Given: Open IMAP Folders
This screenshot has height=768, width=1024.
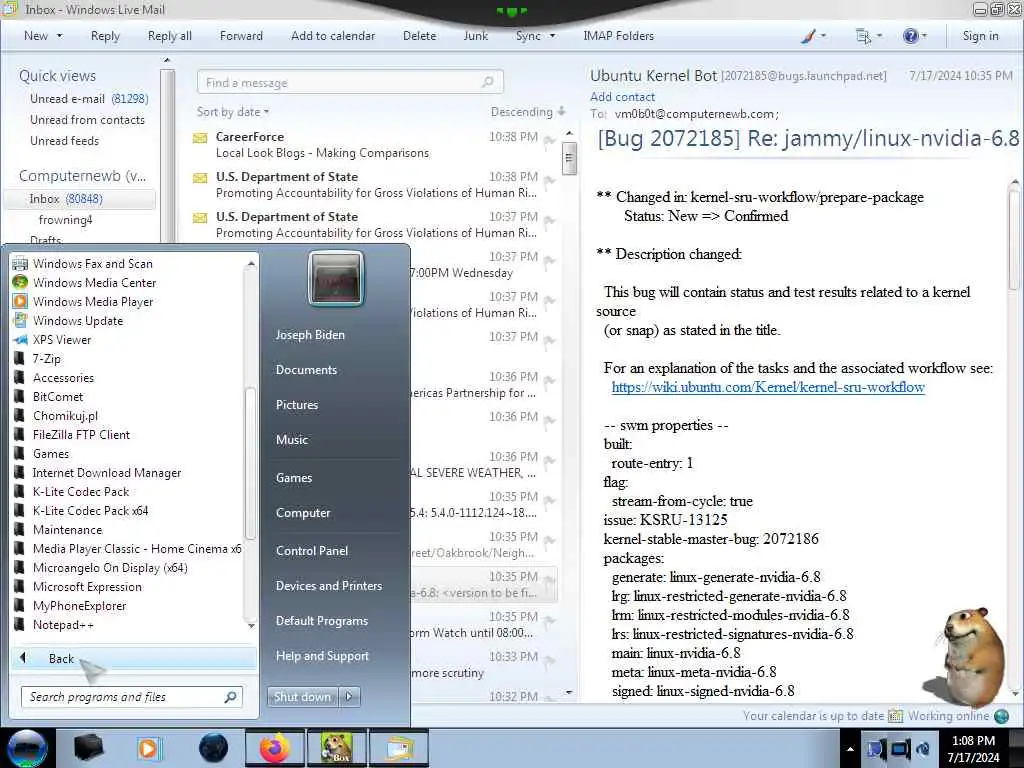Looking at the screenshot, I should (x=618, y=36).
